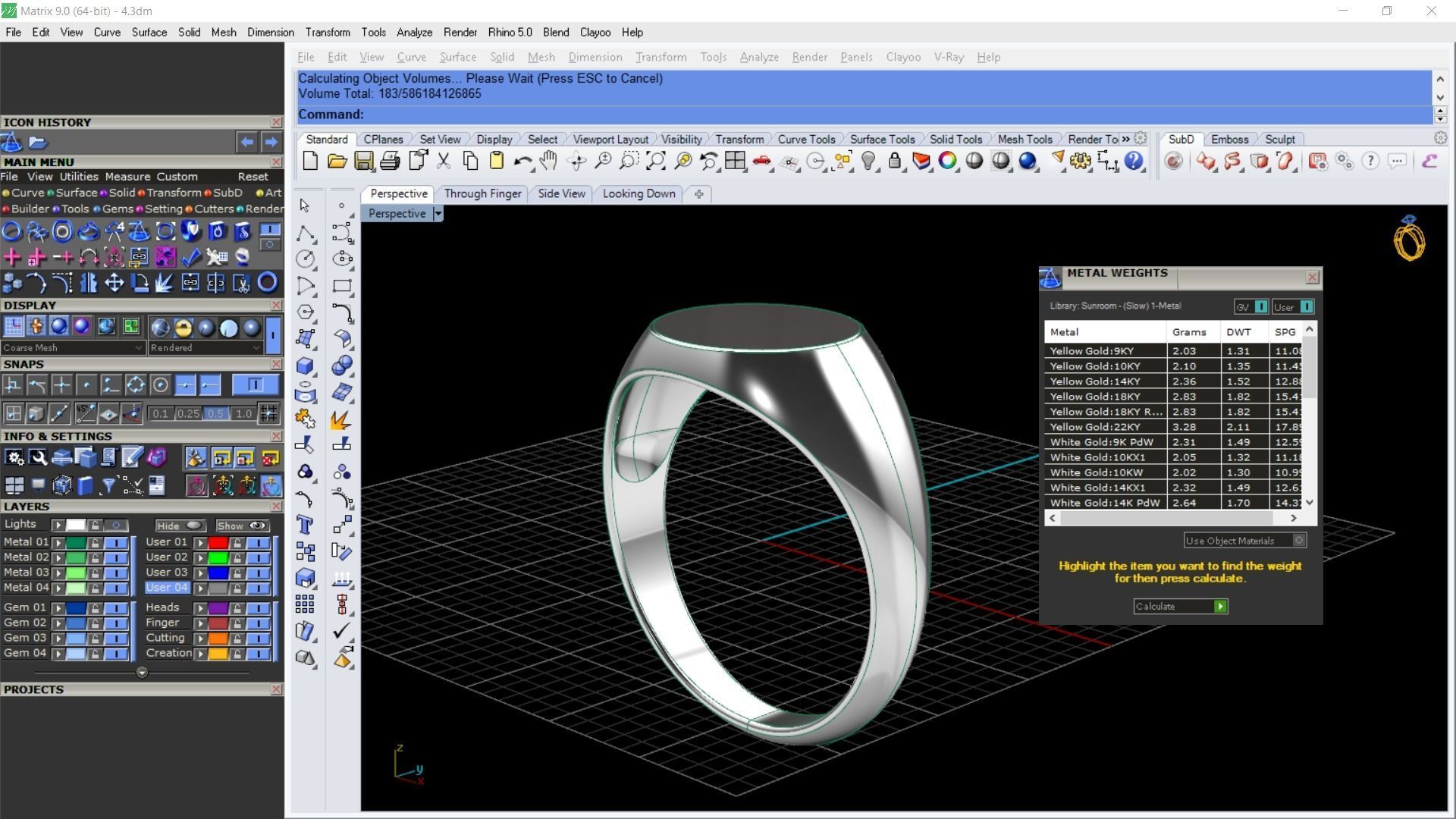Expand the layers panel down-arrow handle
The height and width of the screenshot is (819, 1456).
[142, 673]
